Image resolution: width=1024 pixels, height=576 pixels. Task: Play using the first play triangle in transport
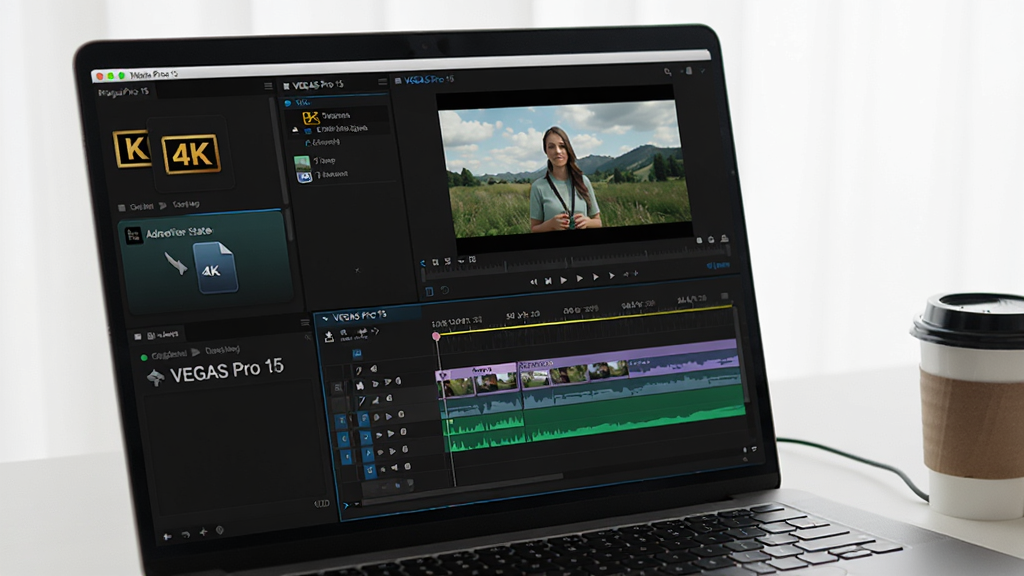pos(564,280)
